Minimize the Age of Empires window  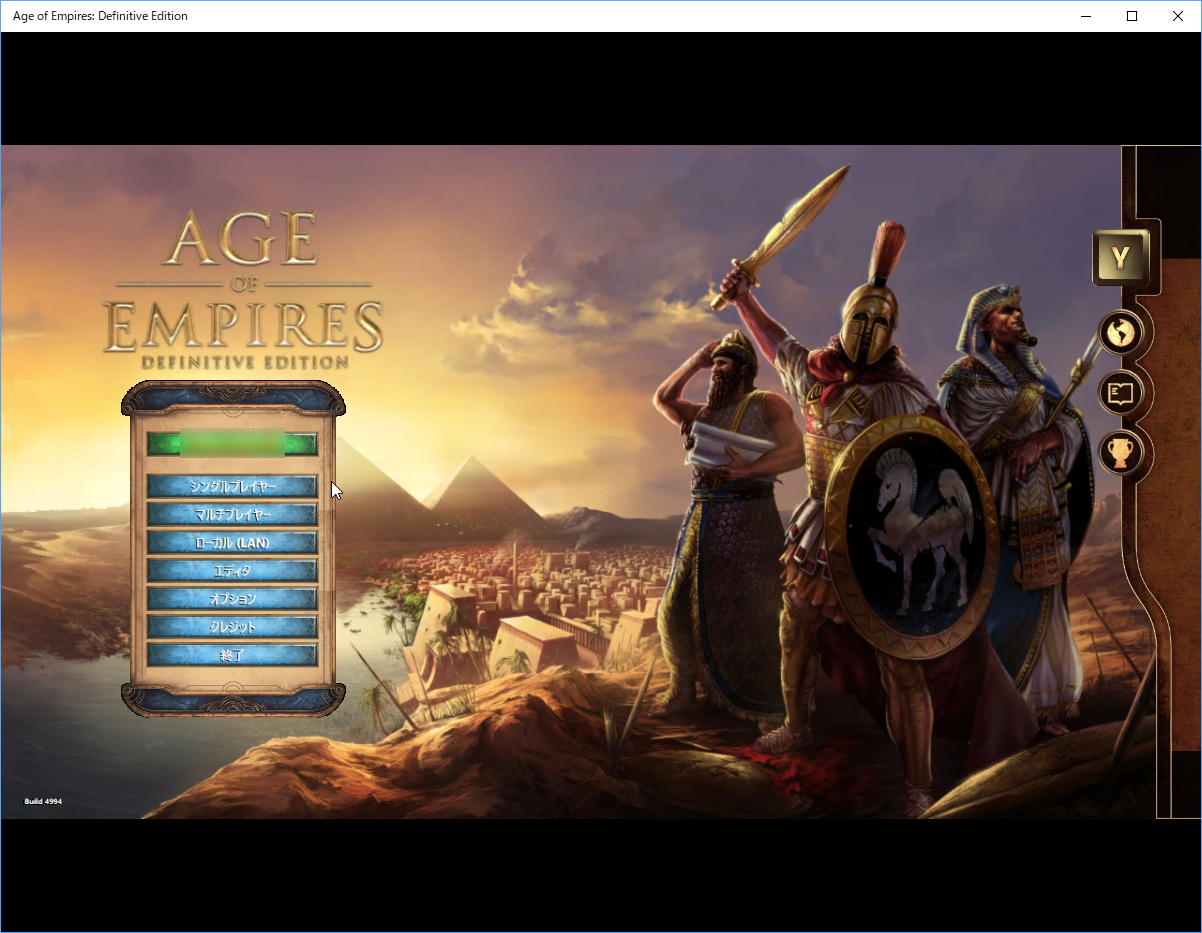click(1085, 15)
